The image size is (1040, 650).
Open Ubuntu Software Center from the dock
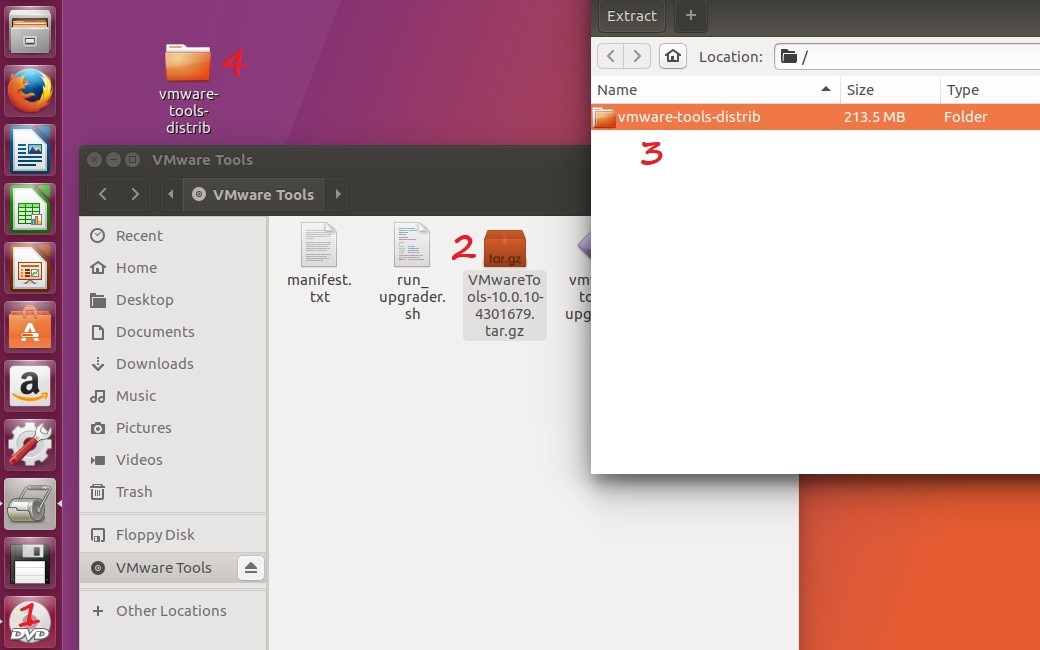click(x=30, y=327)
